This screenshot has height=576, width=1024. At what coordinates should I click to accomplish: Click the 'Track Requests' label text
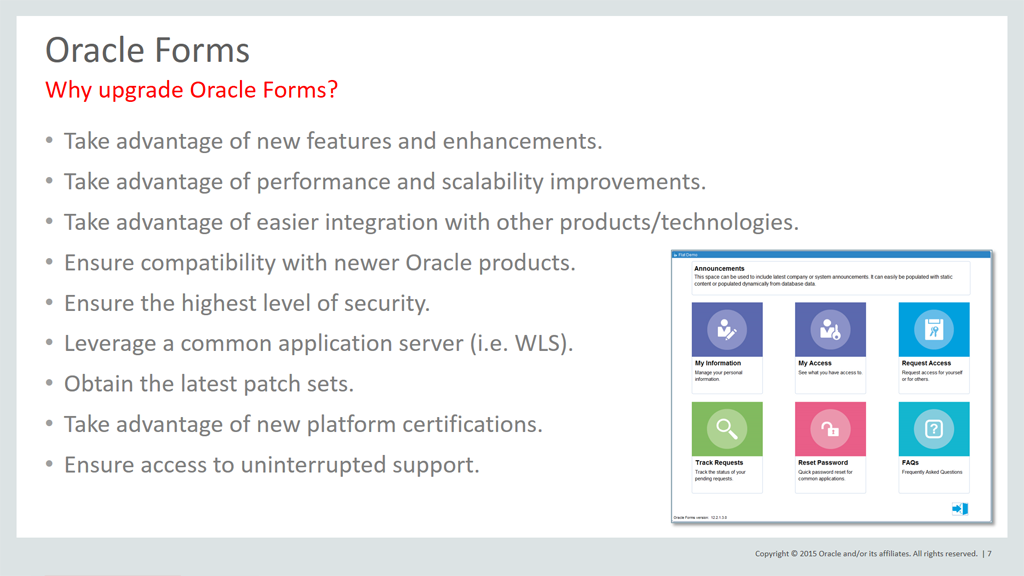point(719,462)
